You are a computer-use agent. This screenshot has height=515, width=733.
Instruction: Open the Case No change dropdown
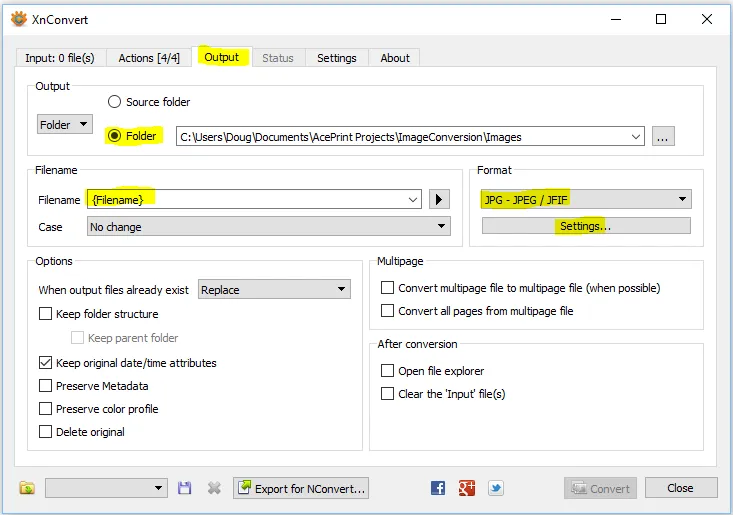pos(268,226)
